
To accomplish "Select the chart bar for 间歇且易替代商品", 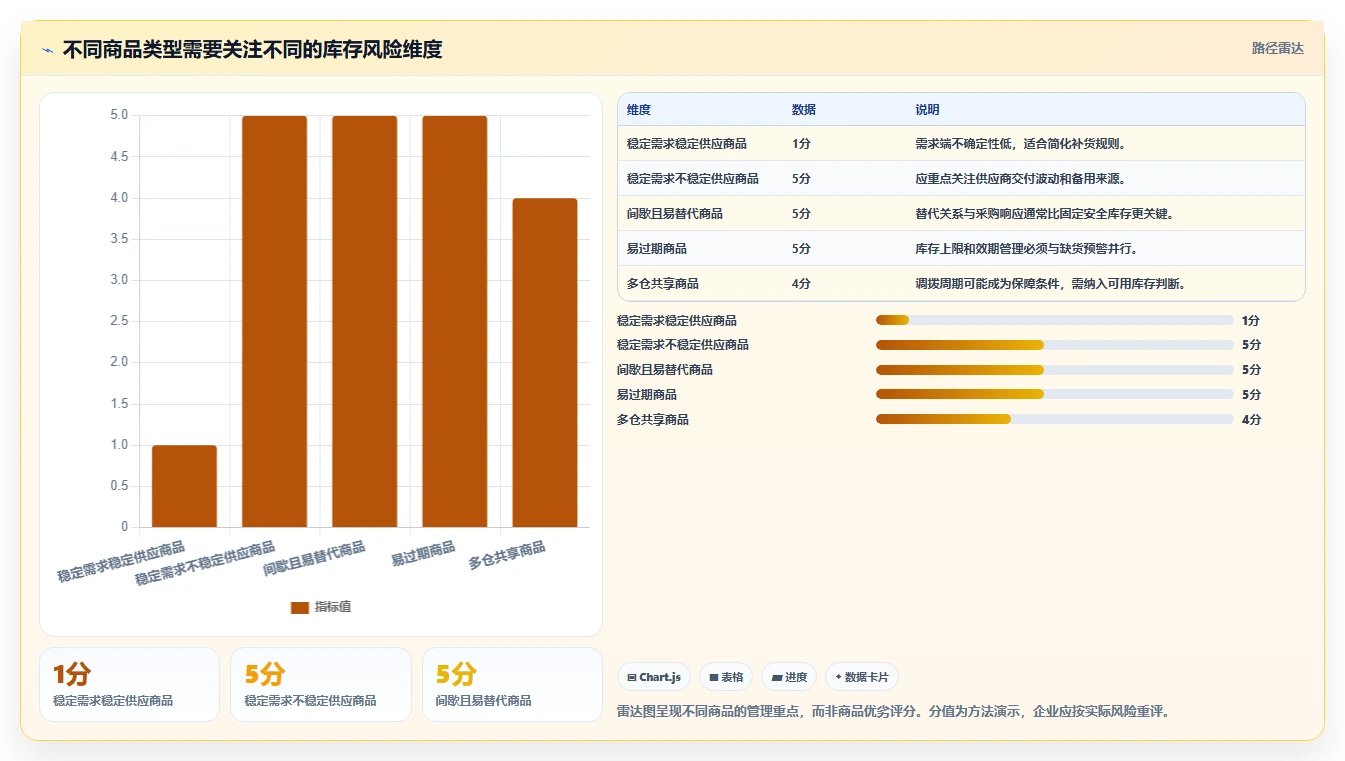I will pos(365,321).
